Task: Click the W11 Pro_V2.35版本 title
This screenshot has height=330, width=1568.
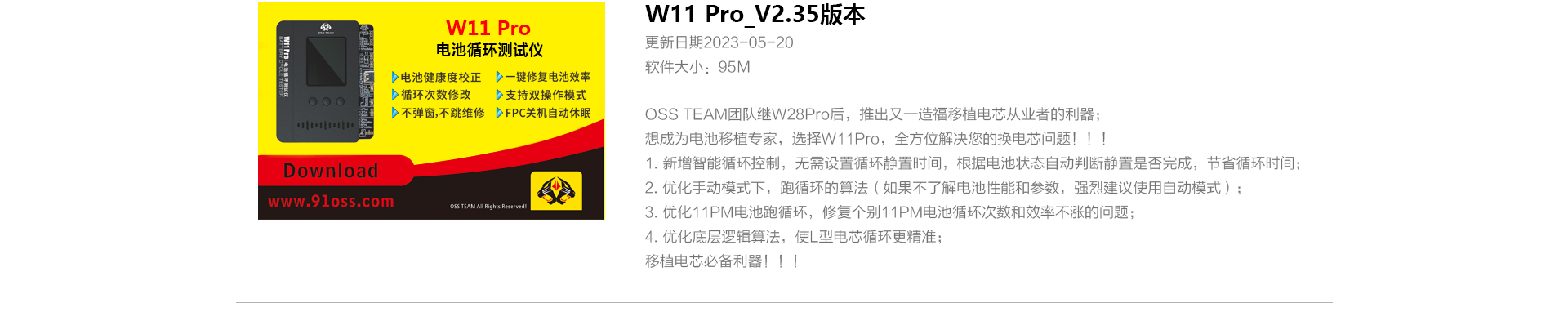Action: (755, 15)
